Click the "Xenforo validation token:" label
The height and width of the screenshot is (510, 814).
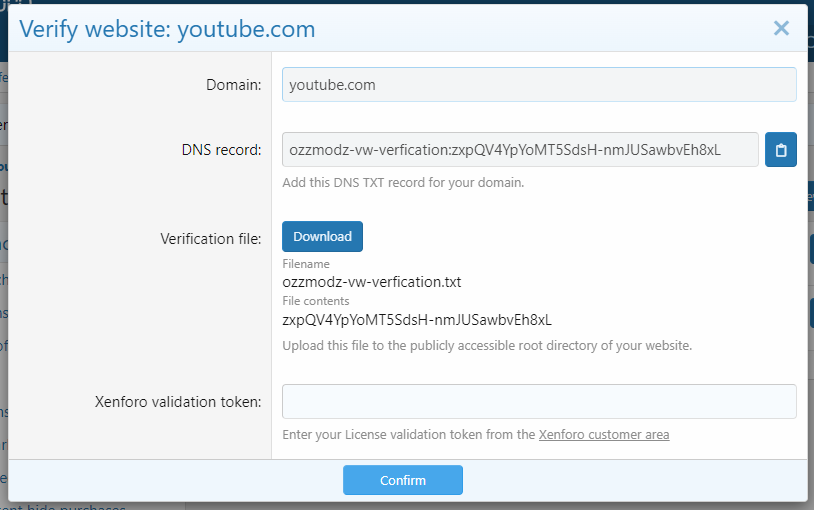coord(178,402)
